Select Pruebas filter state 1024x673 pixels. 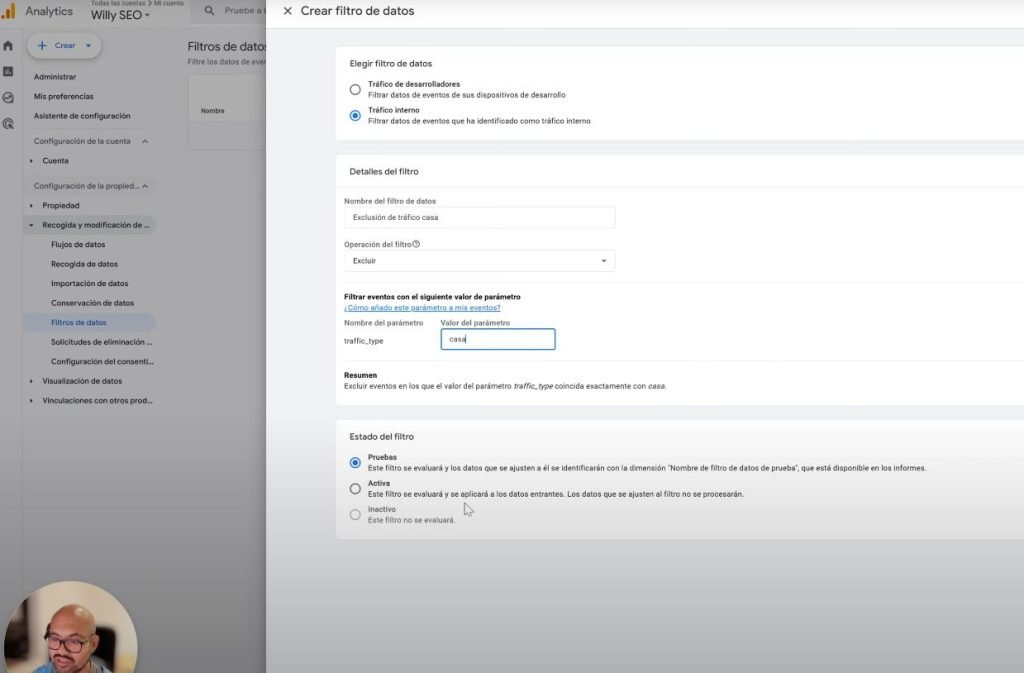coord(355,463)
